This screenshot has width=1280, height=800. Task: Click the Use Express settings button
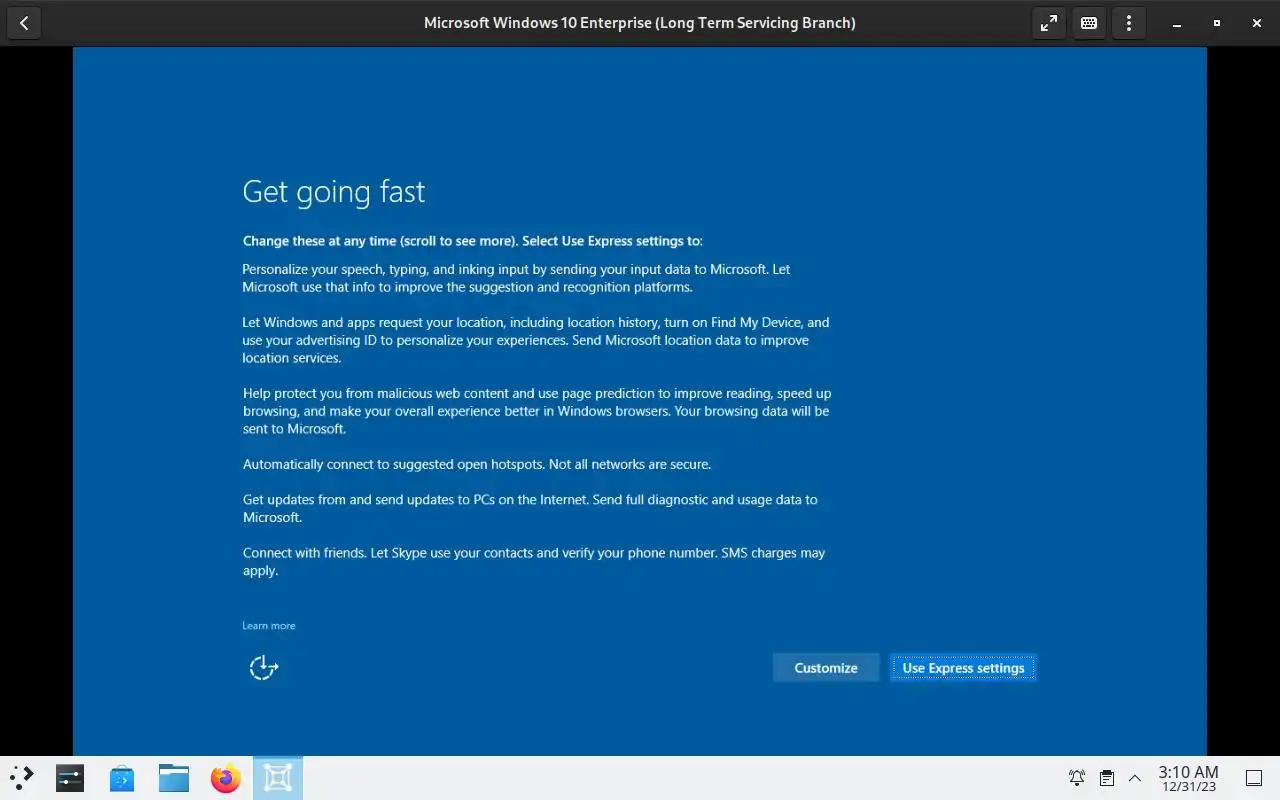click(963, 668)
